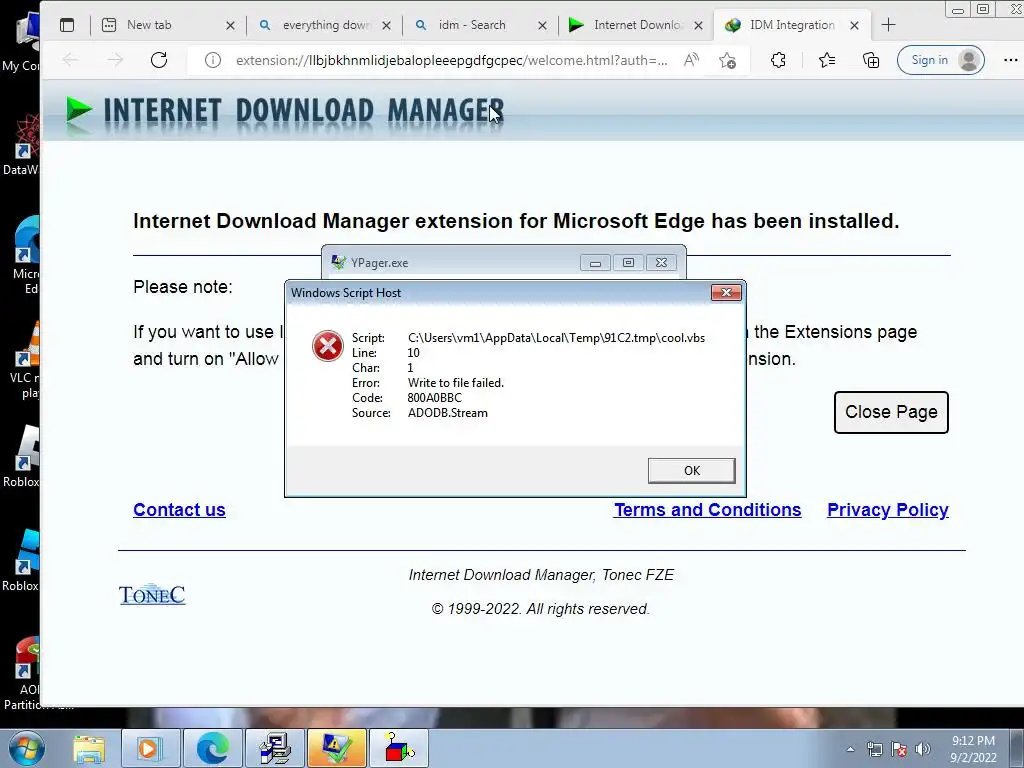
Task: Switch to the idm - Search tab
Action: point(481,25)
